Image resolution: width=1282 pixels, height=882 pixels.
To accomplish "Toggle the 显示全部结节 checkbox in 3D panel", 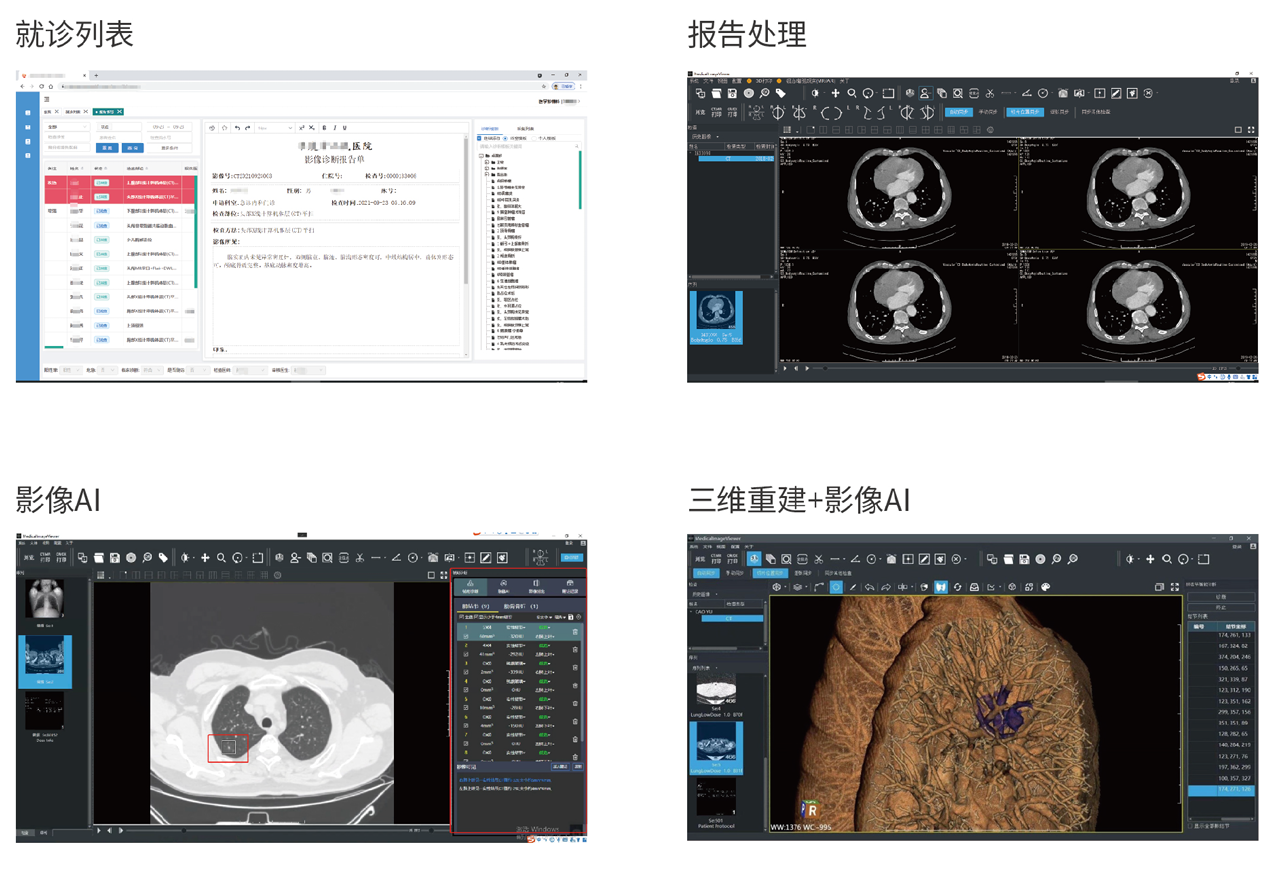I will point(1191,826).
